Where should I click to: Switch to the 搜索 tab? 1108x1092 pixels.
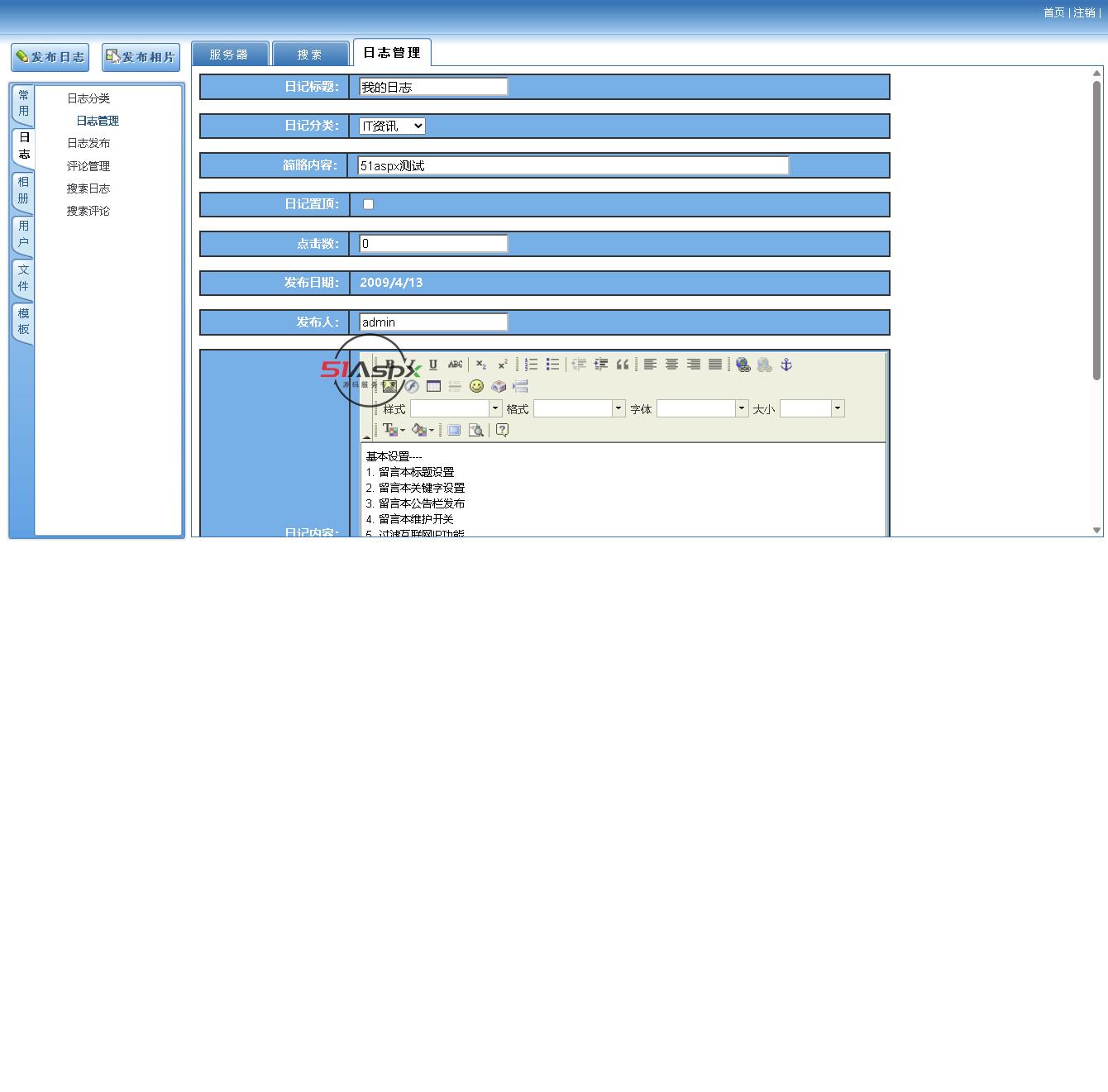[310, 54]
